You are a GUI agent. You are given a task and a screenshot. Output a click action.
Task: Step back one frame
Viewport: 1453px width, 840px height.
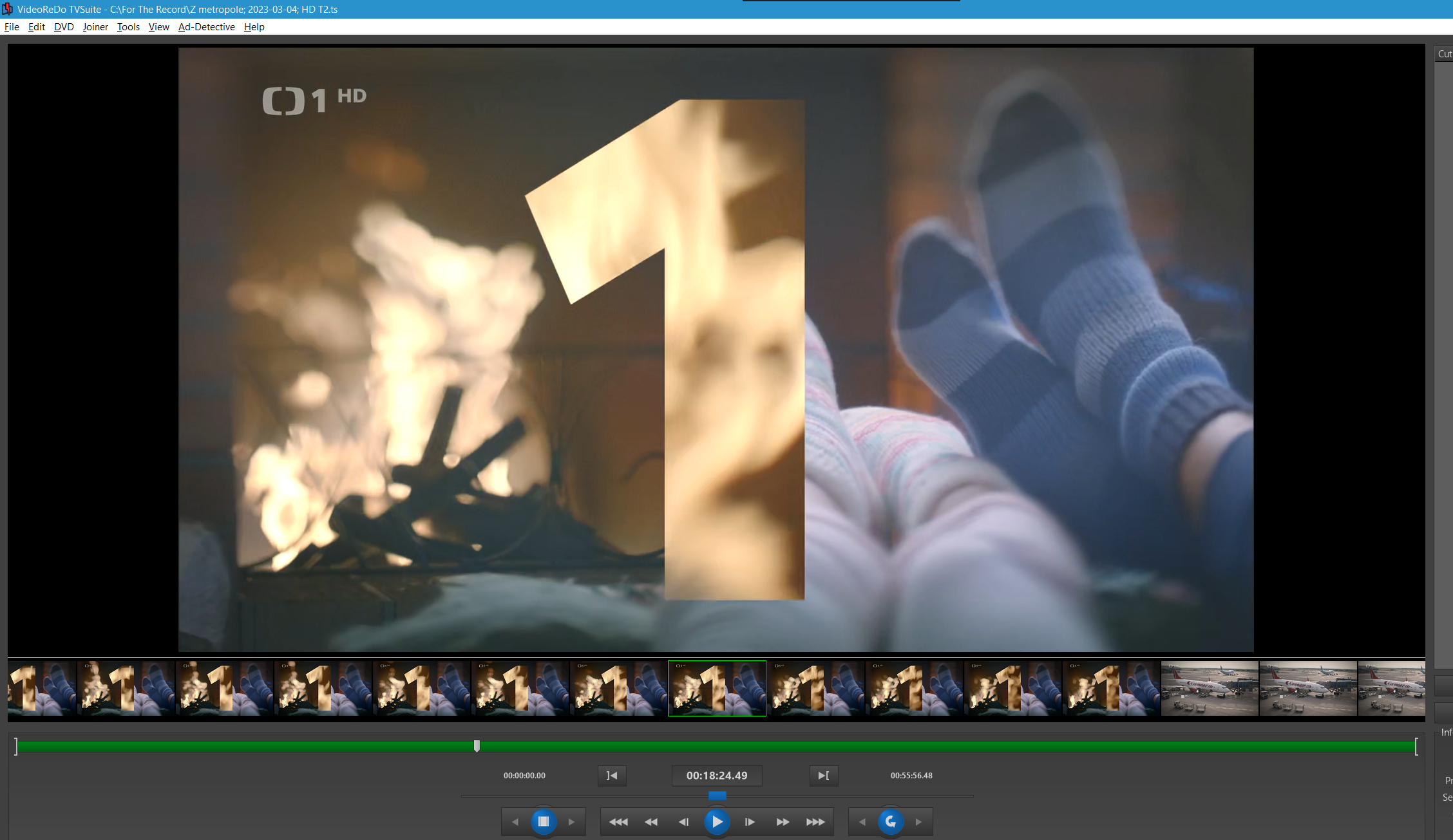[x=683, y=822]
